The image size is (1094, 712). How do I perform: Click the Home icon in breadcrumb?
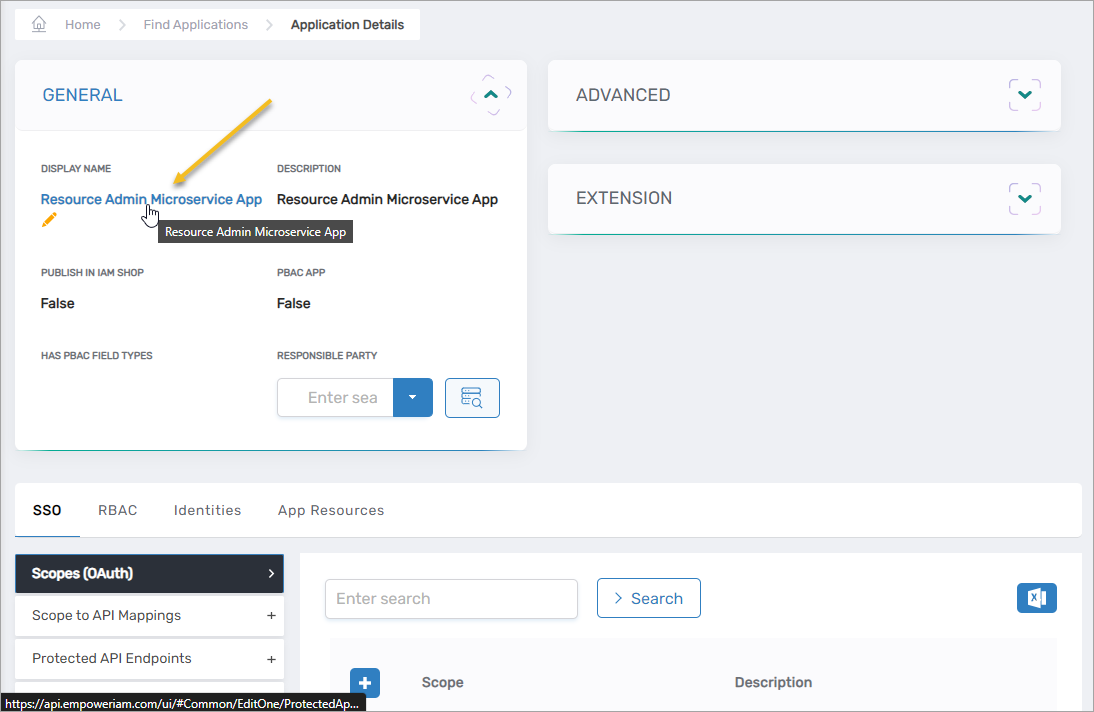point(40,24)
